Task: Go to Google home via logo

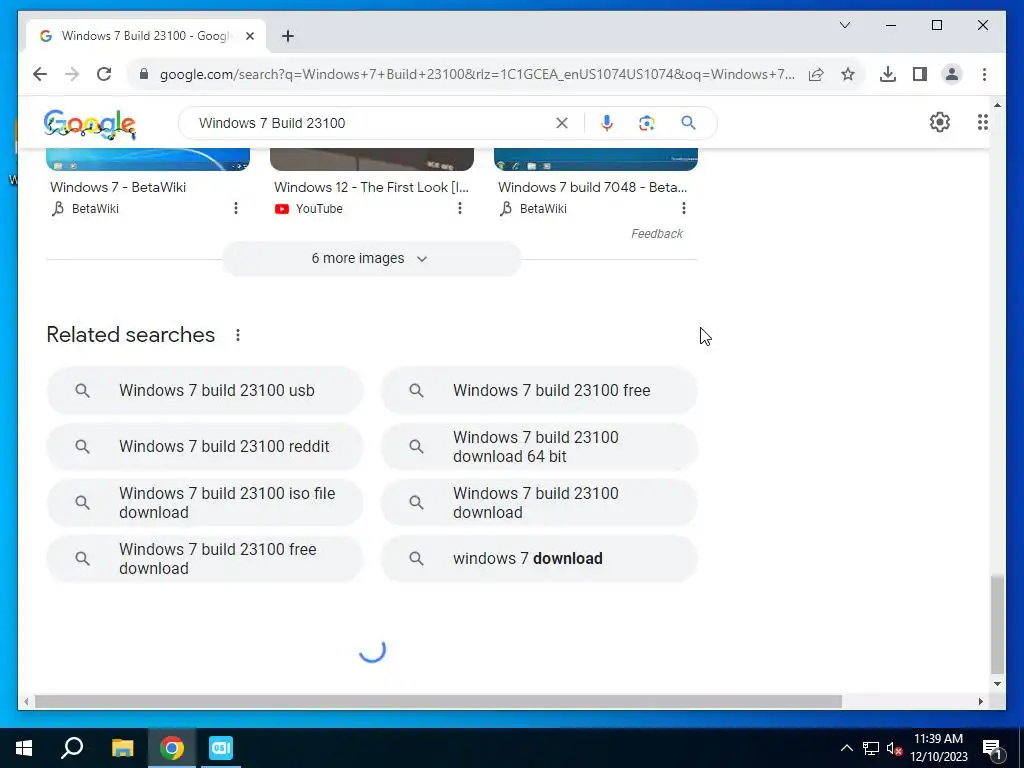Action: [x=90, y=124]
